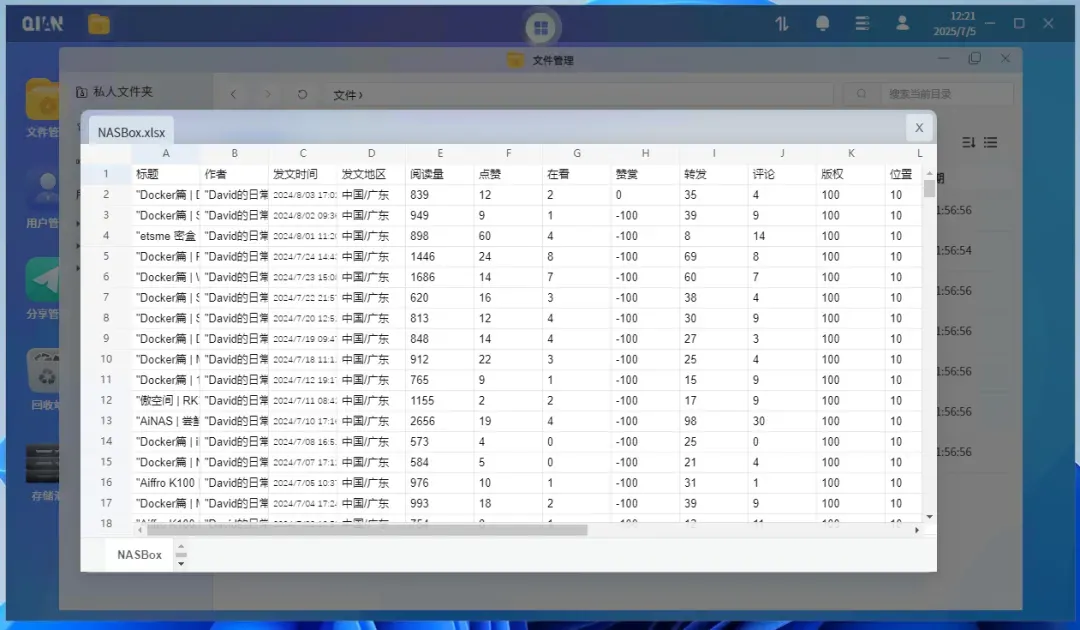The width and height of the screenshot is (1080, 630).
Task: Click the shares value 69 cell
Action: click(x=714, y=256)
